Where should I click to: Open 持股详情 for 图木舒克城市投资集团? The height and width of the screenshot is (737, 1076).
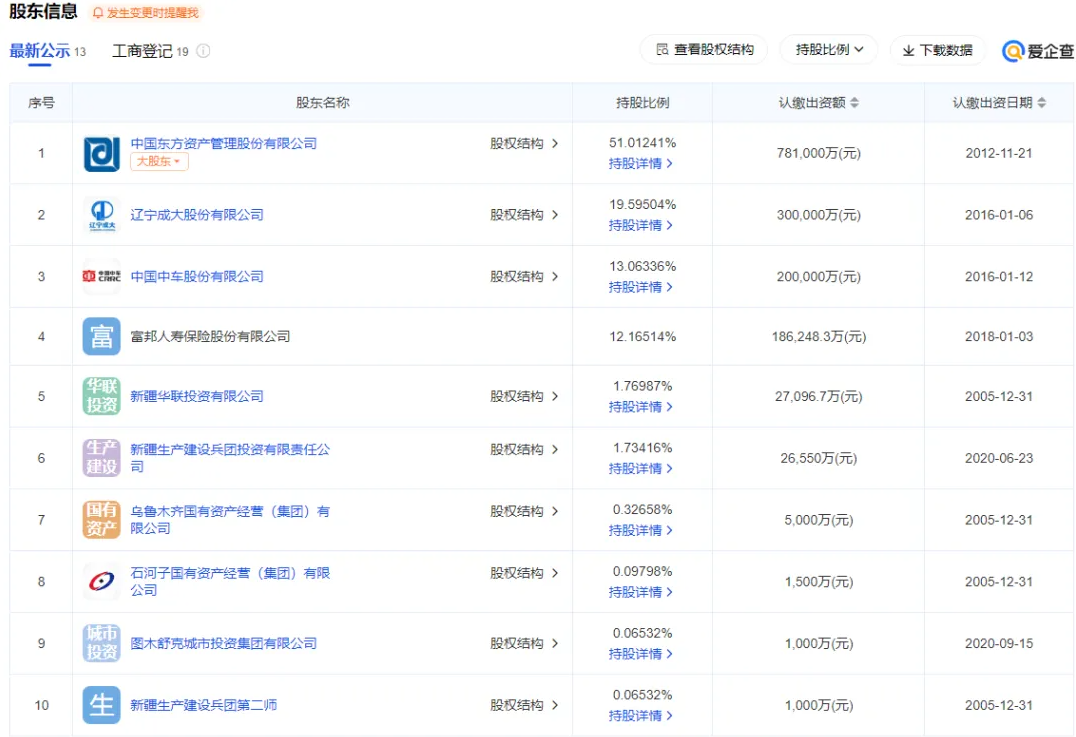(641, 654)
